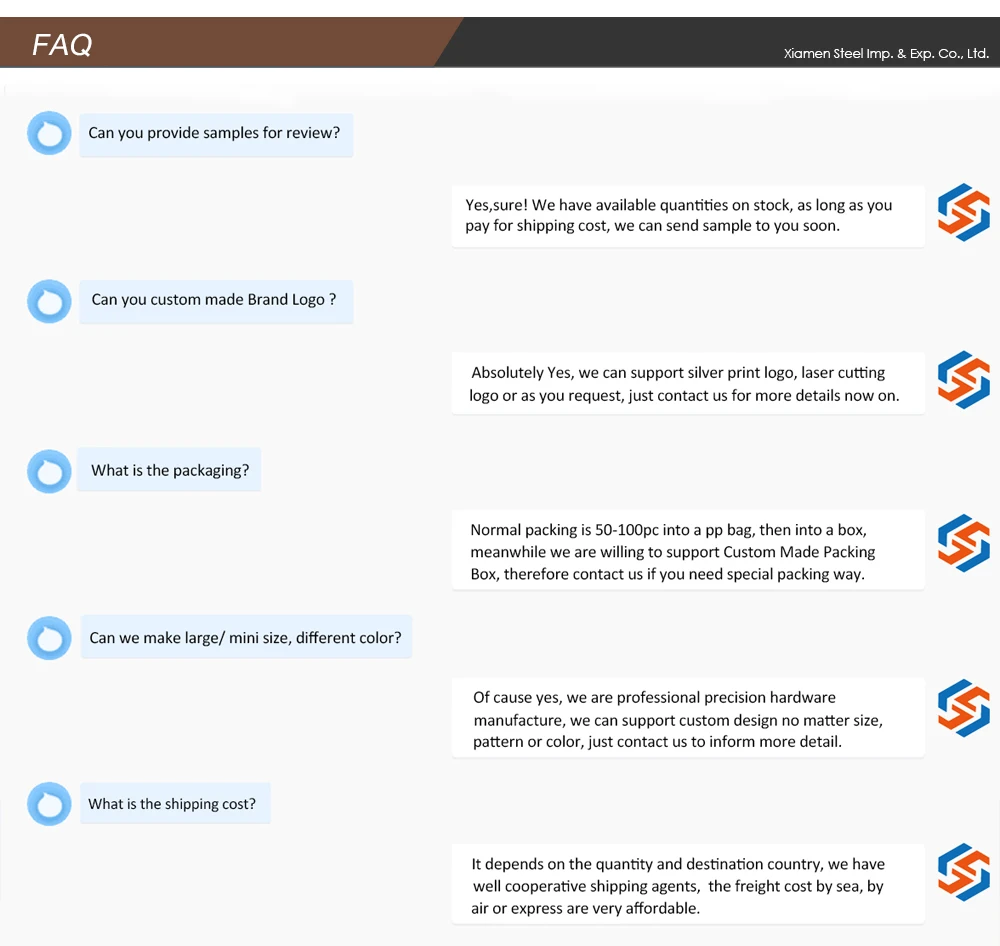Select 'Can you provide samples for review?' bubble
Screen dimensions: 1000x946
215,133
